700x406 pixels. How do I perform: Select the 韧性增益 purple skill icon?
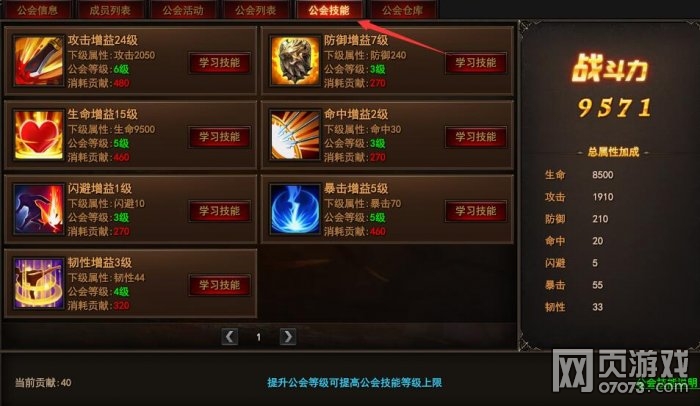tap(38, 283)
